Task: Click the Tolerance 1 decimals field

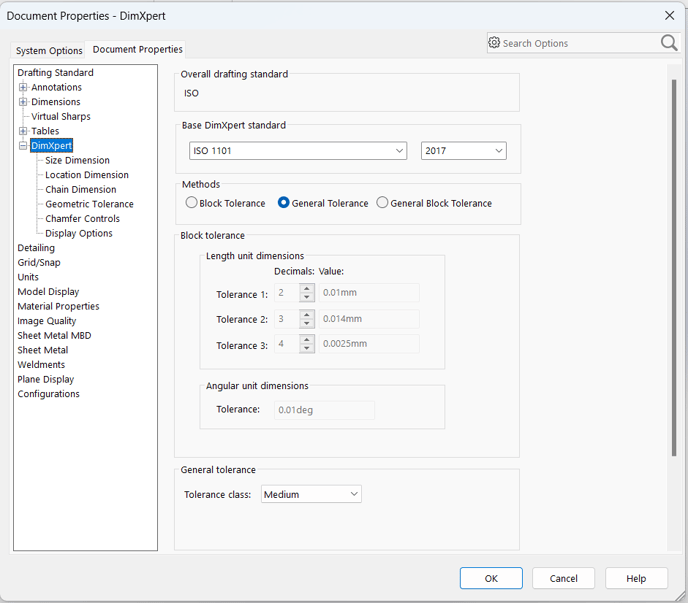Action: pyautogui.click(x=287, y=293)
